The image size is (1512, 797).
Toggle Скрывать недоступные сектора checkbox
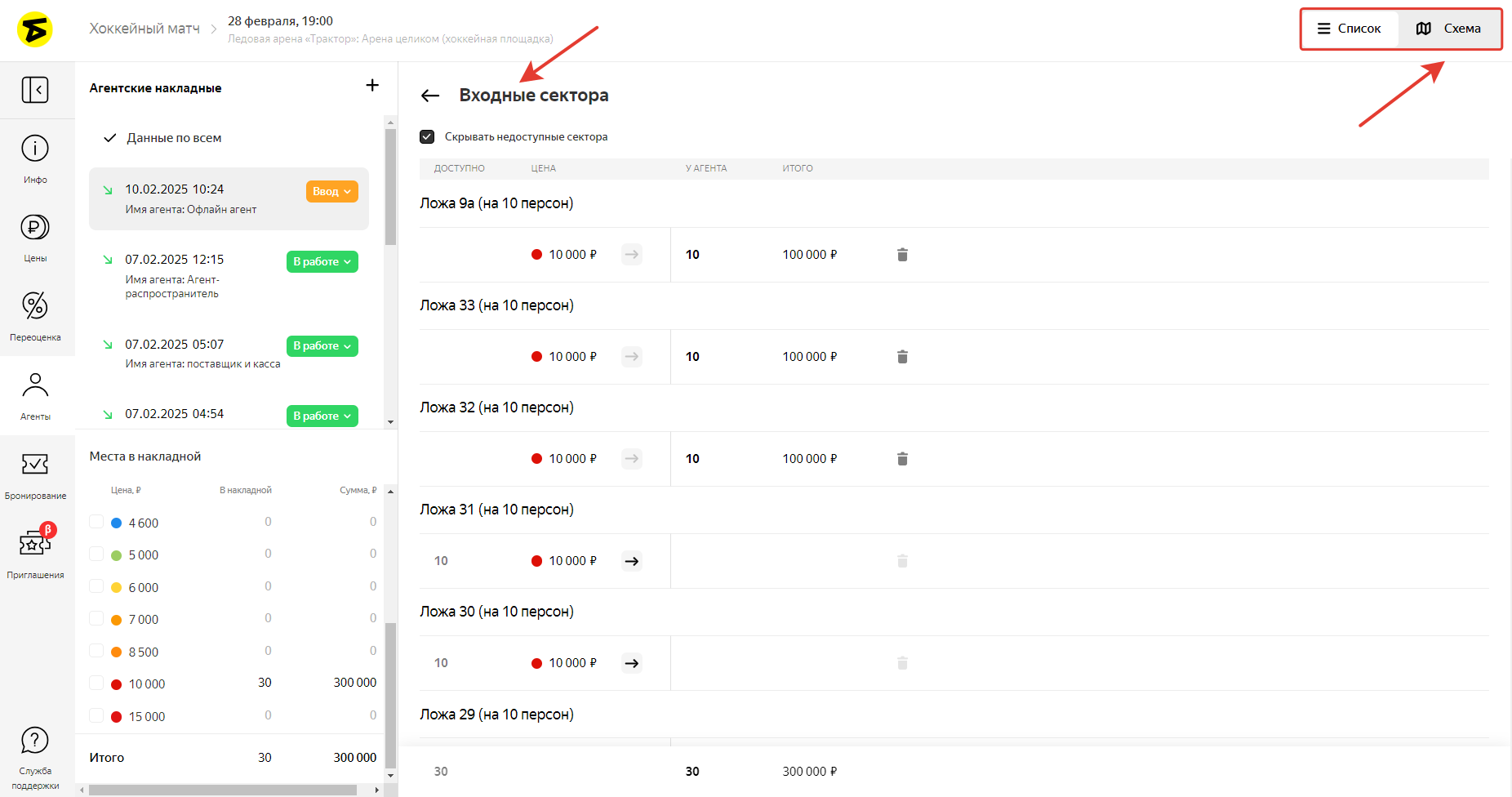427,137
